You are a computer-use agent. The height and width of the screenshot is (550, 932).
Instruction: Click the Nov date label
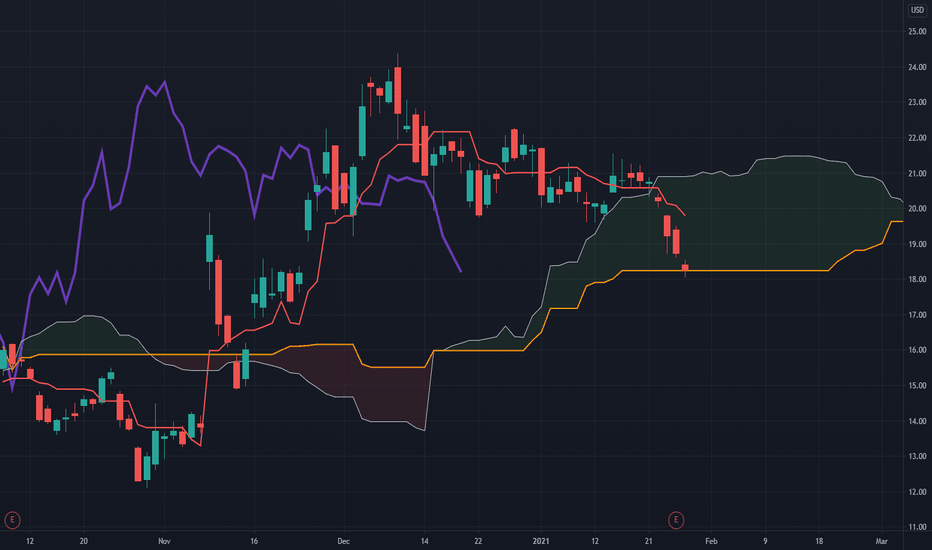[165, 541]
